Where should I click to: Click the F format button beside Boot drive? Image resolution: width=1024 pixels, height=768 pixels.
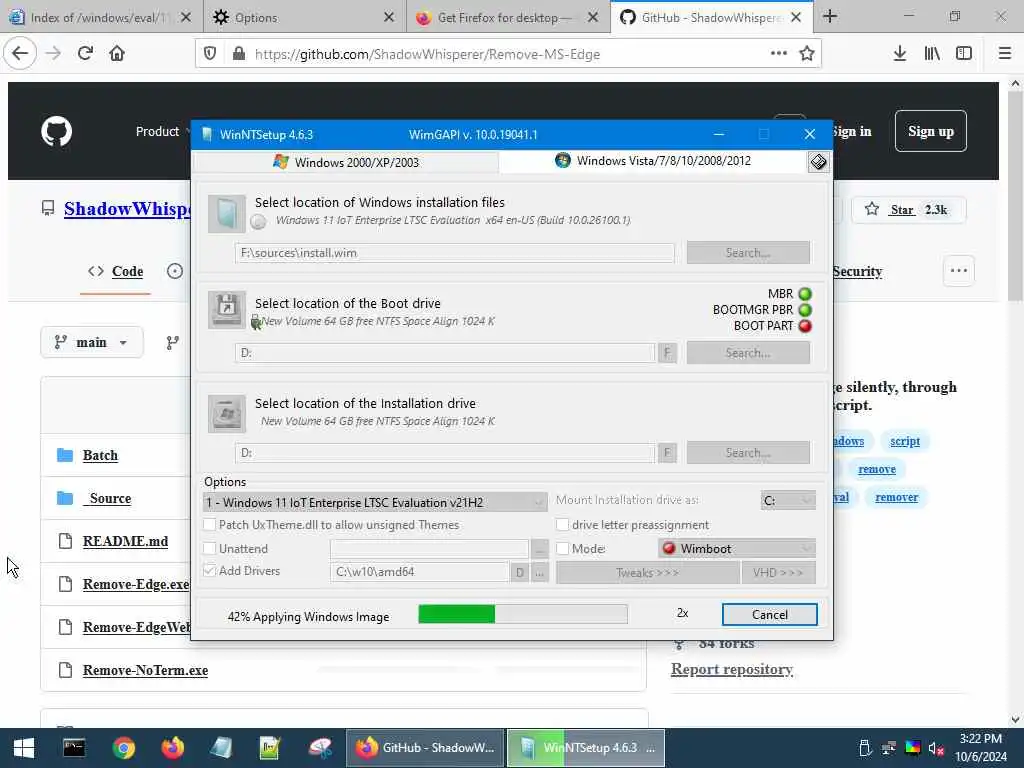[667, 353]
